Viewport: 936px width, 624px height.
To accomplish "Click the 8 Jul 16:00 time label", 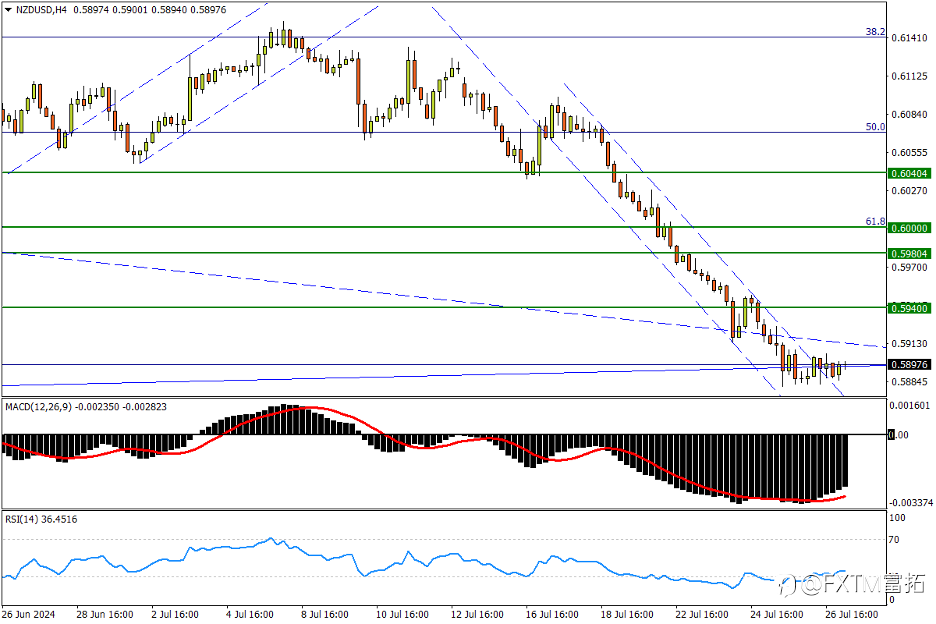I will (x=325, y=614).
